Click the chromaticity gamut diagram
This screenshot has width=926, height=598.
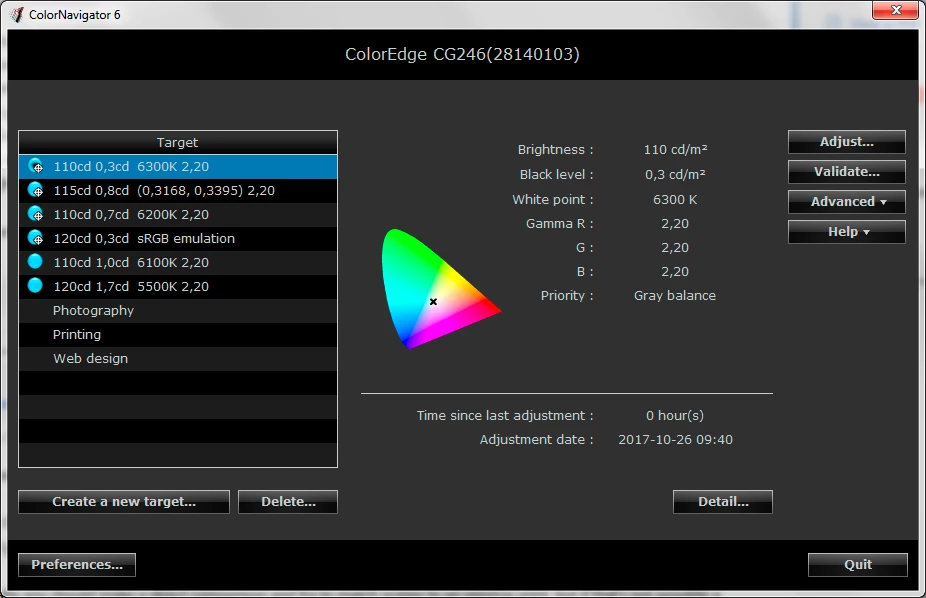click(x=441, y=289)
